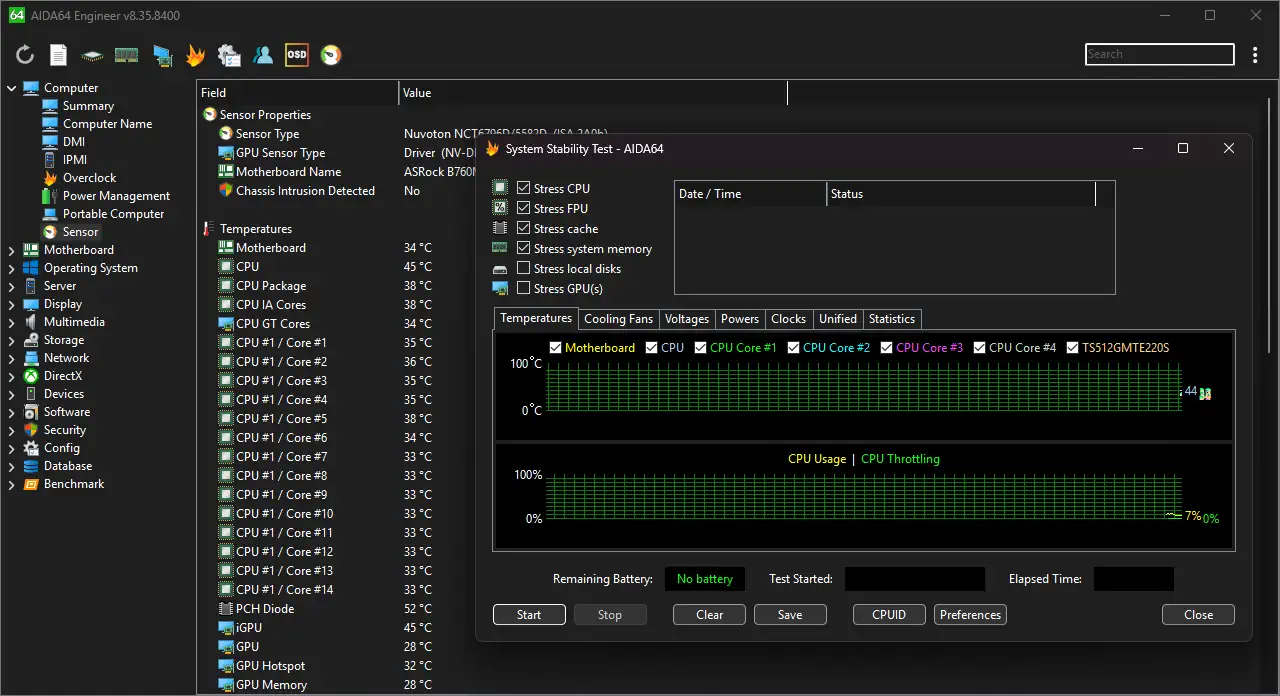Expand the Benchmark tree node
The height and width of the screenshot is (696, 1280).
[x=12, y=484]
